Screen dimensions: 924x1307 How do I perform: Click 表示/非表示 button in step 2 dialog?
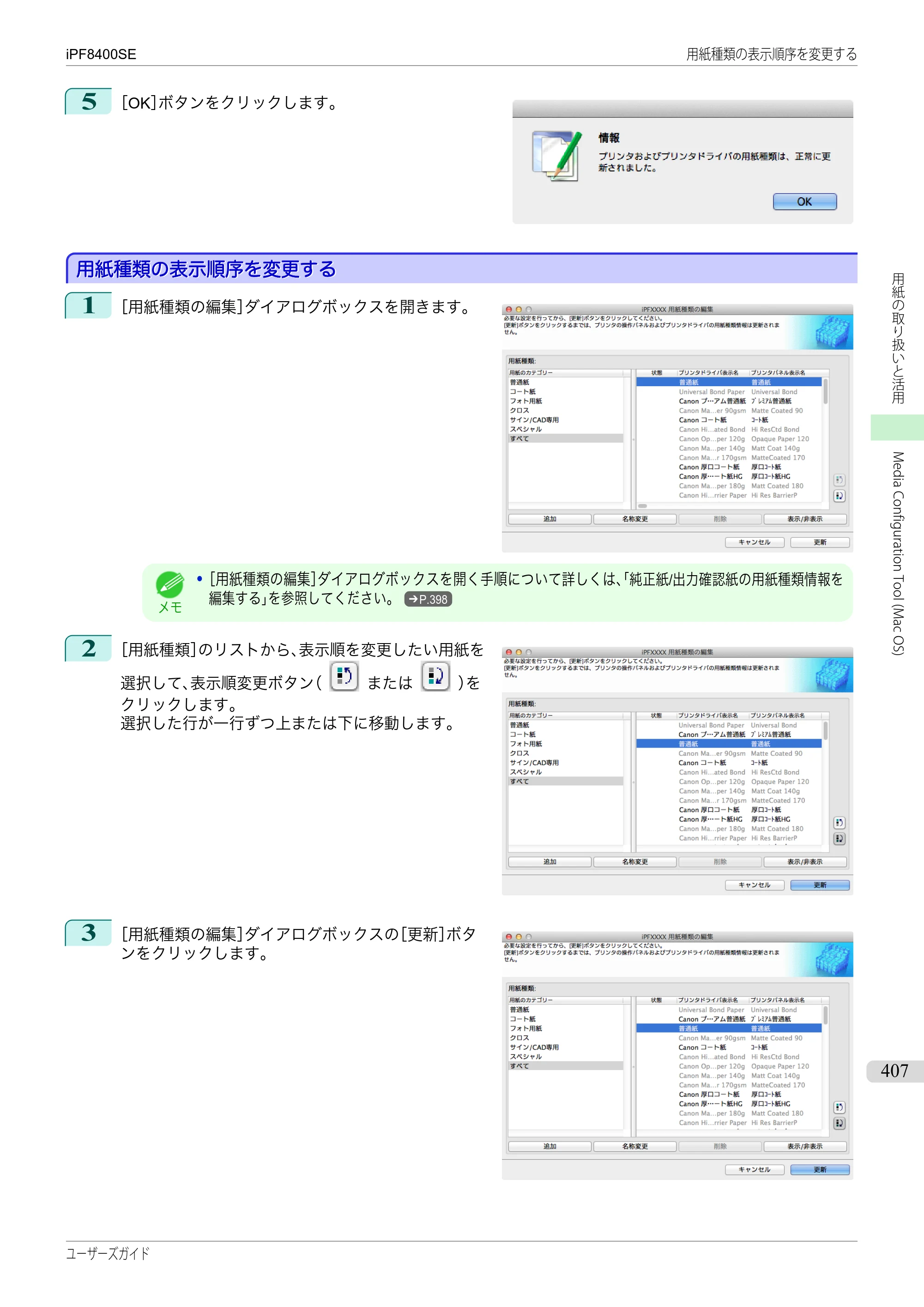pos(805,862)
